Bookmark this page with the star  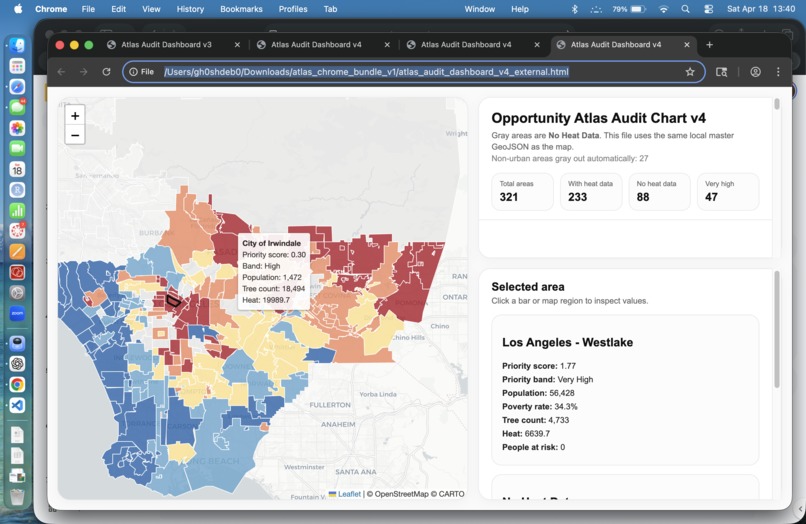[690, 72]
